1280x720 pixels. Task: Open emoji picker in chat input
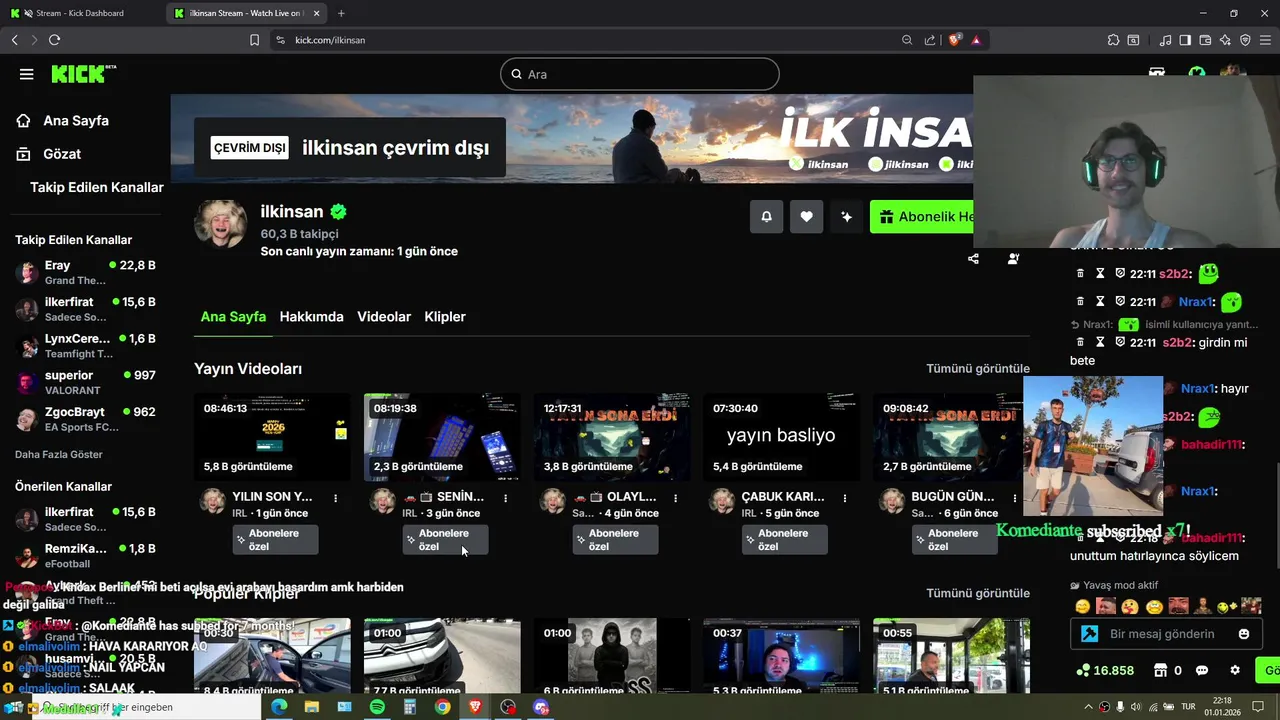tap(1244, 634)
